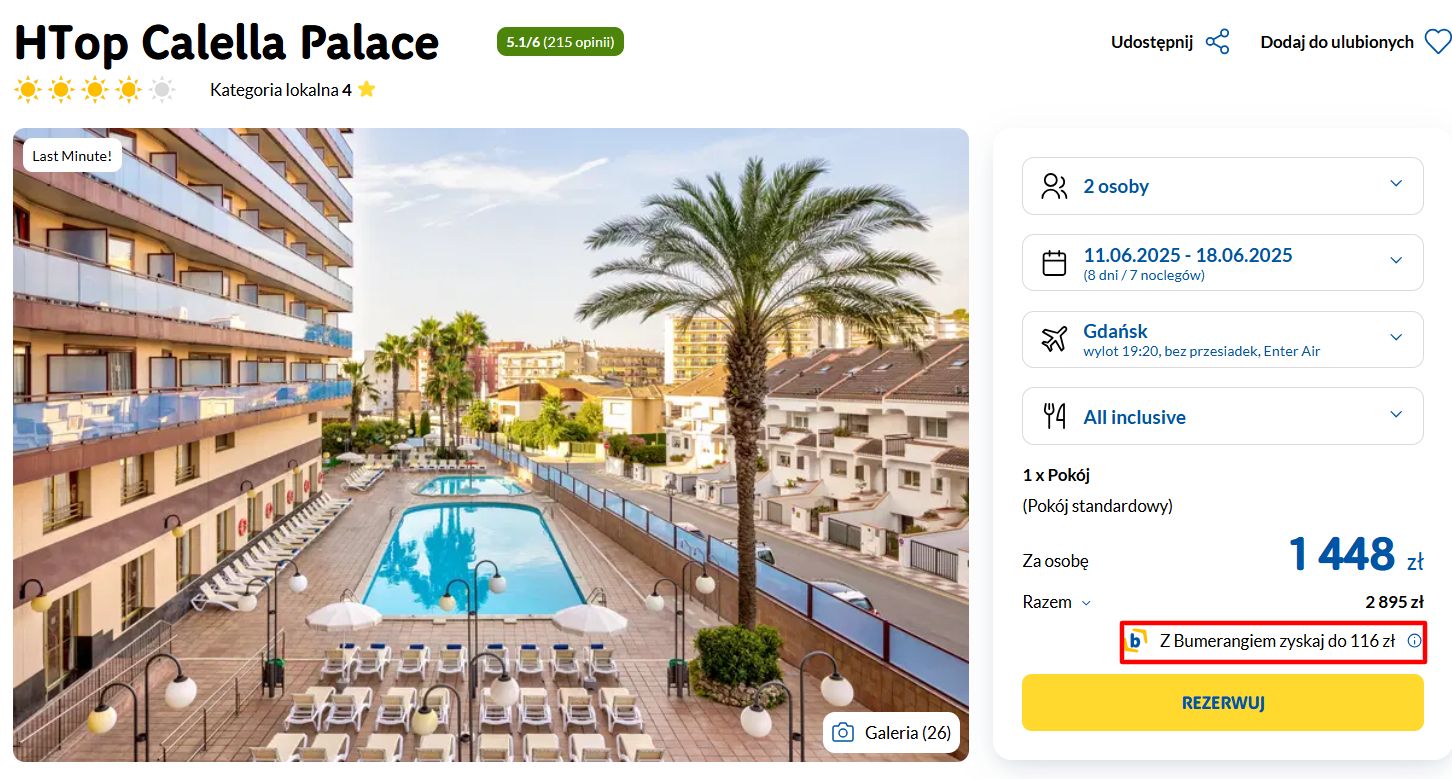Click the camera icon in Galeria button
Viewport: 1452px width, 779px height.
point(843,733)
